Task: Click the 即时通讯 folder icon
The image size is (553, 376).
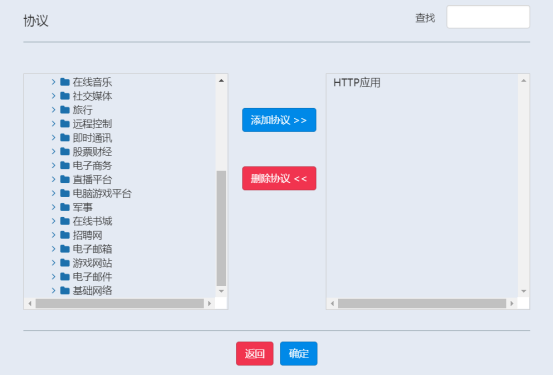Action: pos(65,138)
